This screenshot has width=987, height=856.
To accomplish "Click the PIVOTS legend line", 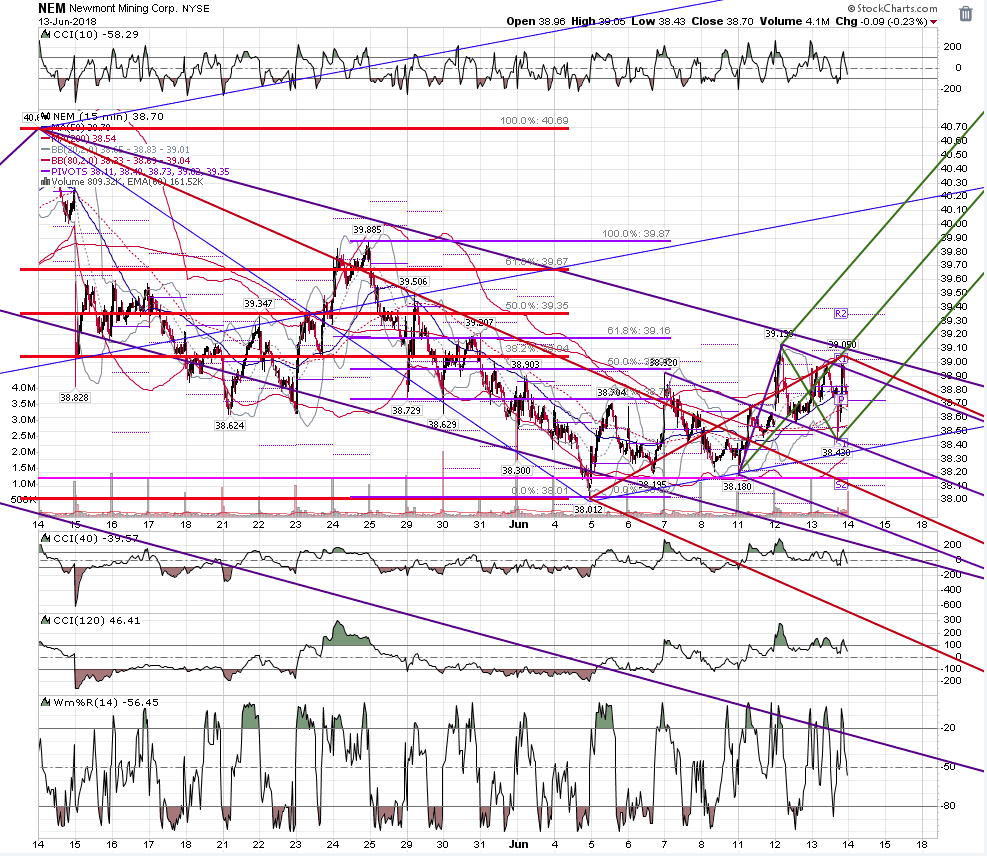I will (x=135, y=171).
